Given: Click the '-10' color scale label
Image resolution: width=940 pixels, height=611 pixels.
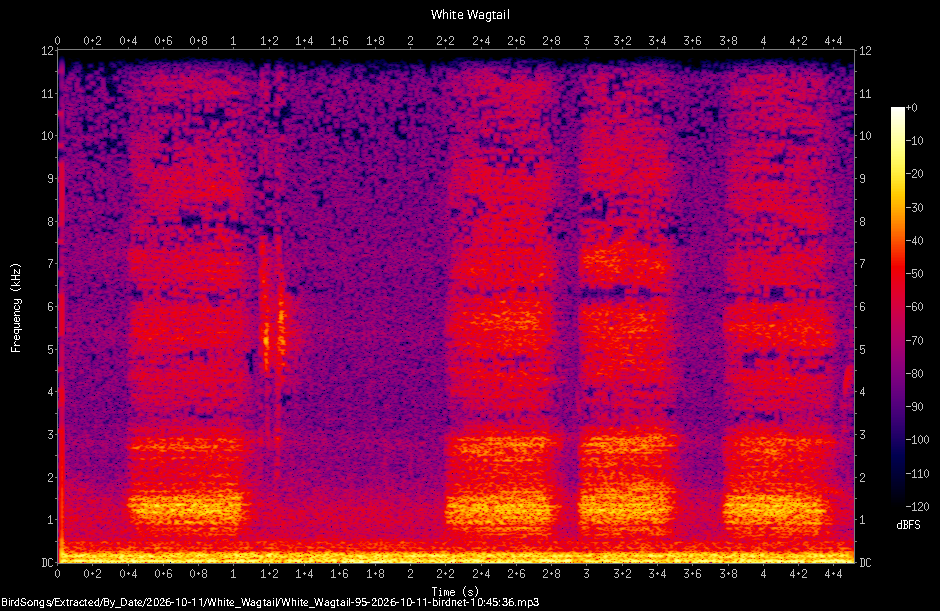Looking at the screenshot, I should click(x=914, y=141).
